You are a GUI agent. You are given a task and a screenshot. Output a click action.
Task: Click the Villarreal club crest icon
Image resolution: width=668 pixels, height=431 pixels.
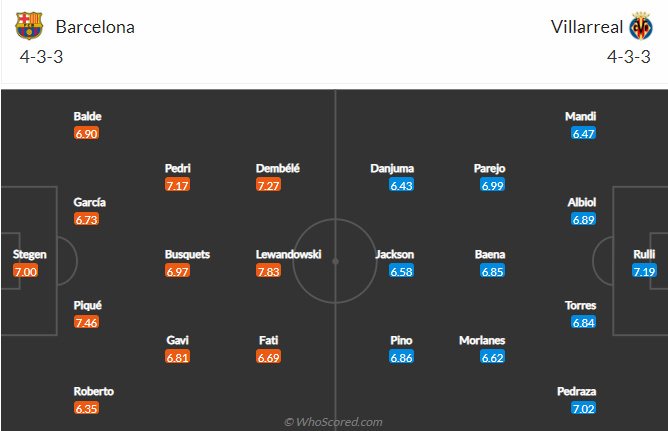[x=641, y=26]
